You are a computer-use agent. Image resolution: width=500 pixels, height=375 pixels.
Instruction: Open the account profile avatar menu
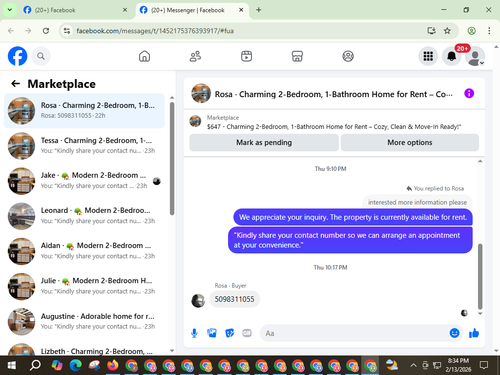point(475,56)
